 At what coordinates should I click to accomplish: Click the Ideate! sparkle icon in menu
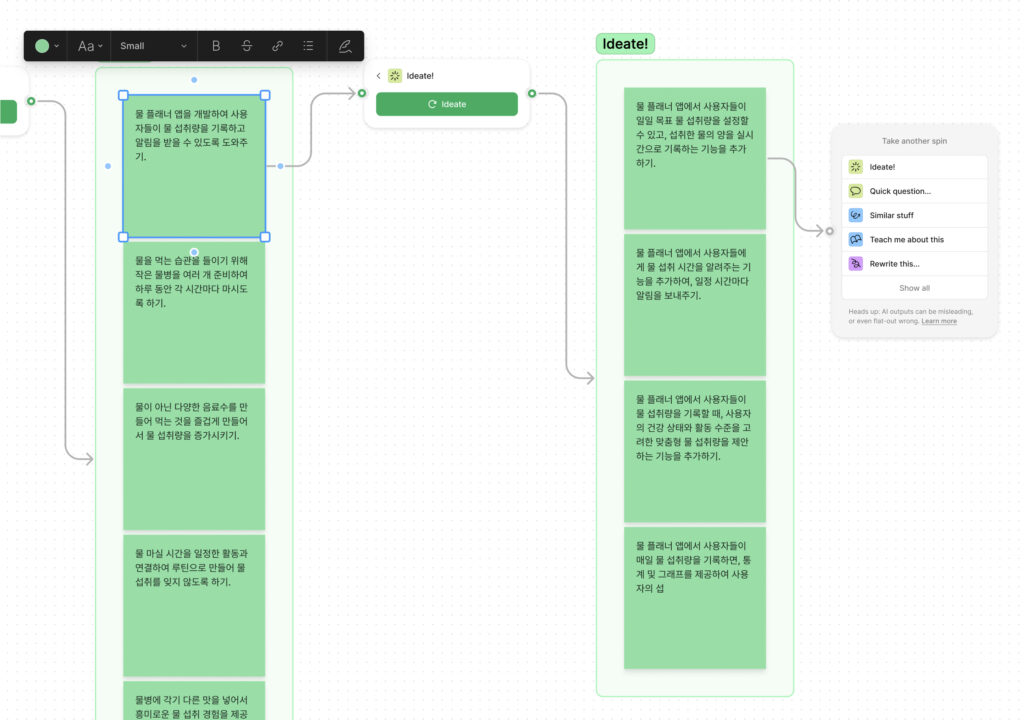tap(856, 167)
